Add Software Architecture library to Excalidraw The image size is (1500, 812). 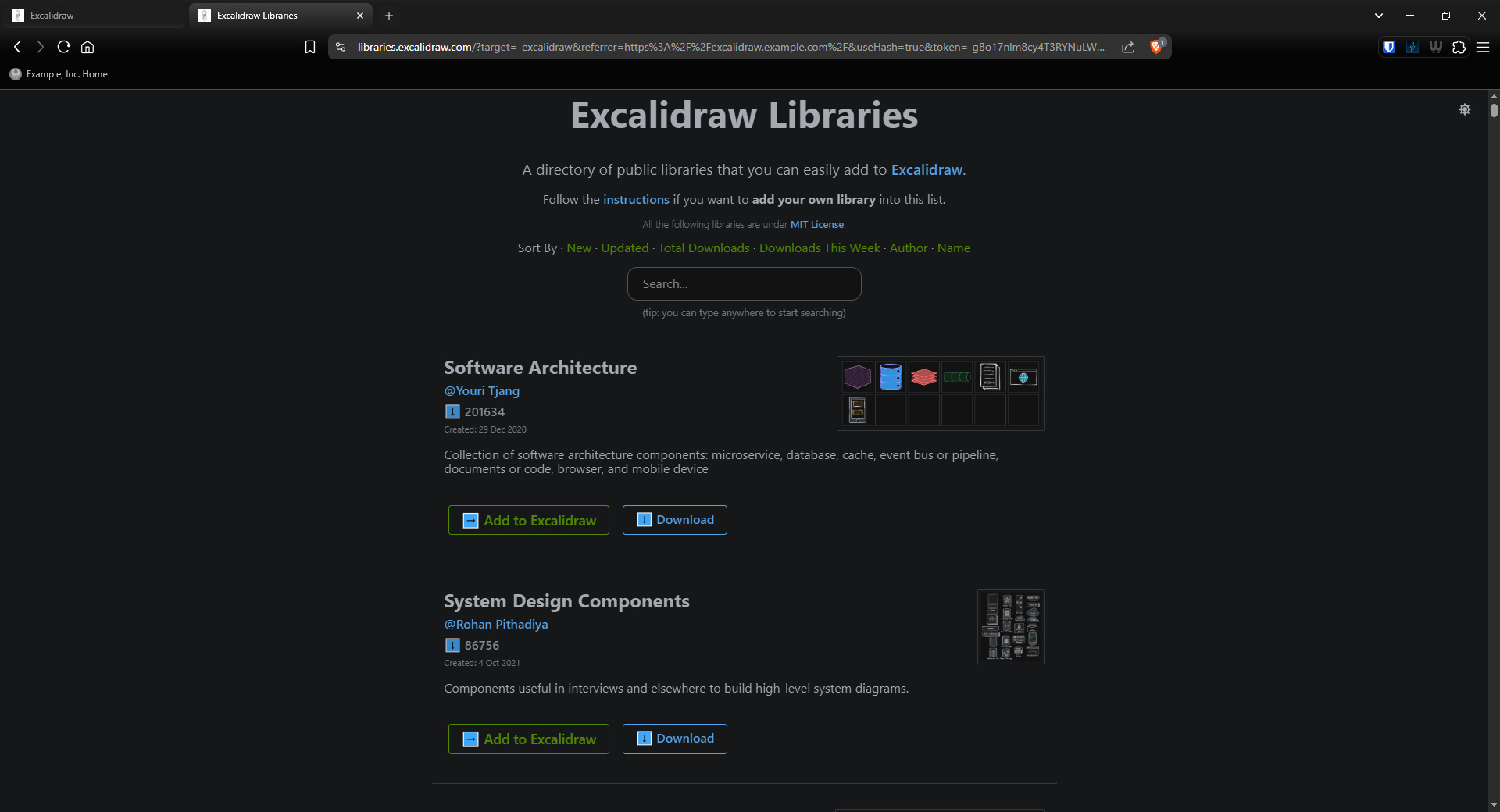[x=529, y=520]
